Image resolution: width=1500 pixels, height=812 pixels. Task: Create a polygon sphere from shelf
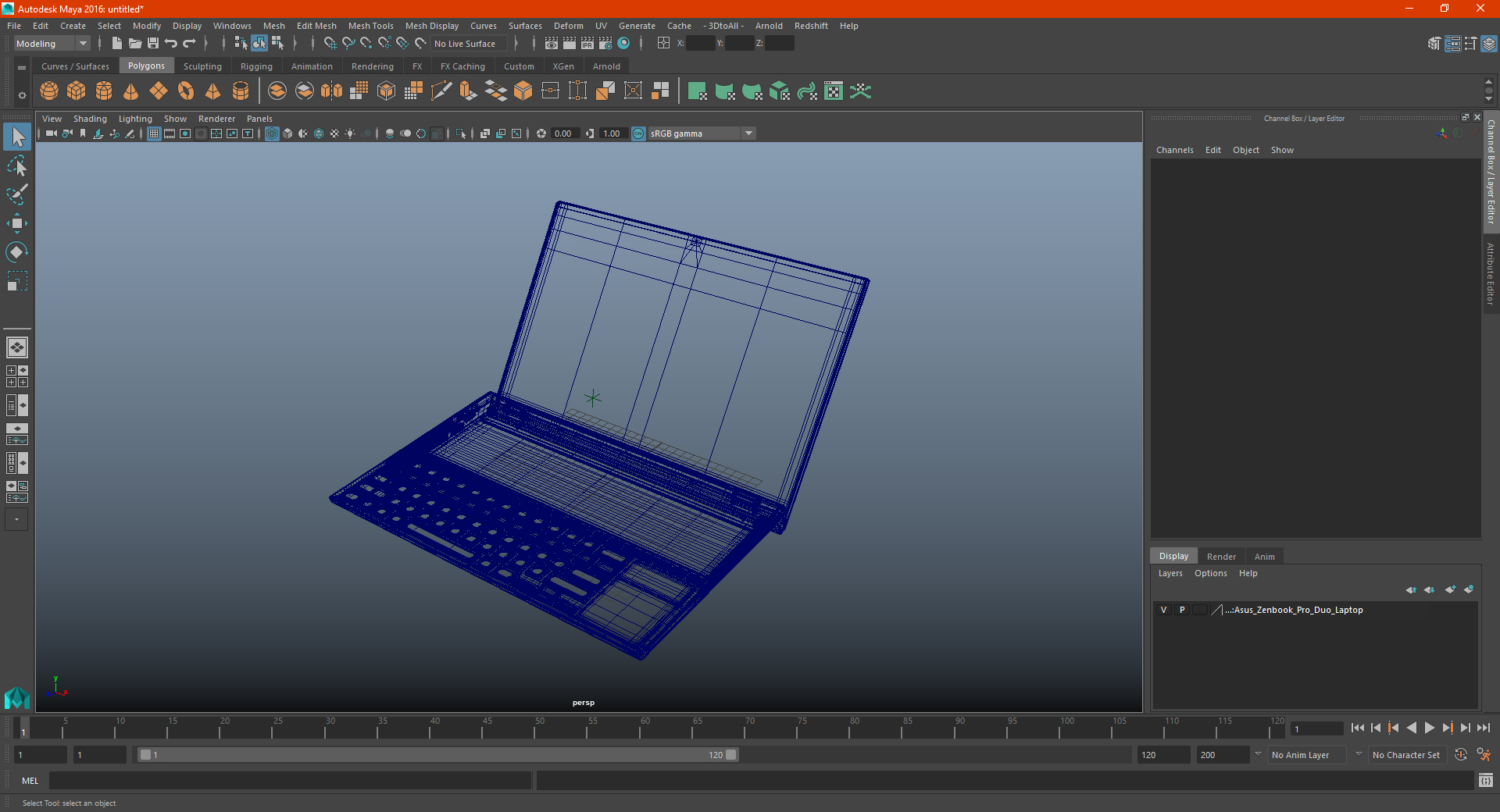(x=49, y=91)
